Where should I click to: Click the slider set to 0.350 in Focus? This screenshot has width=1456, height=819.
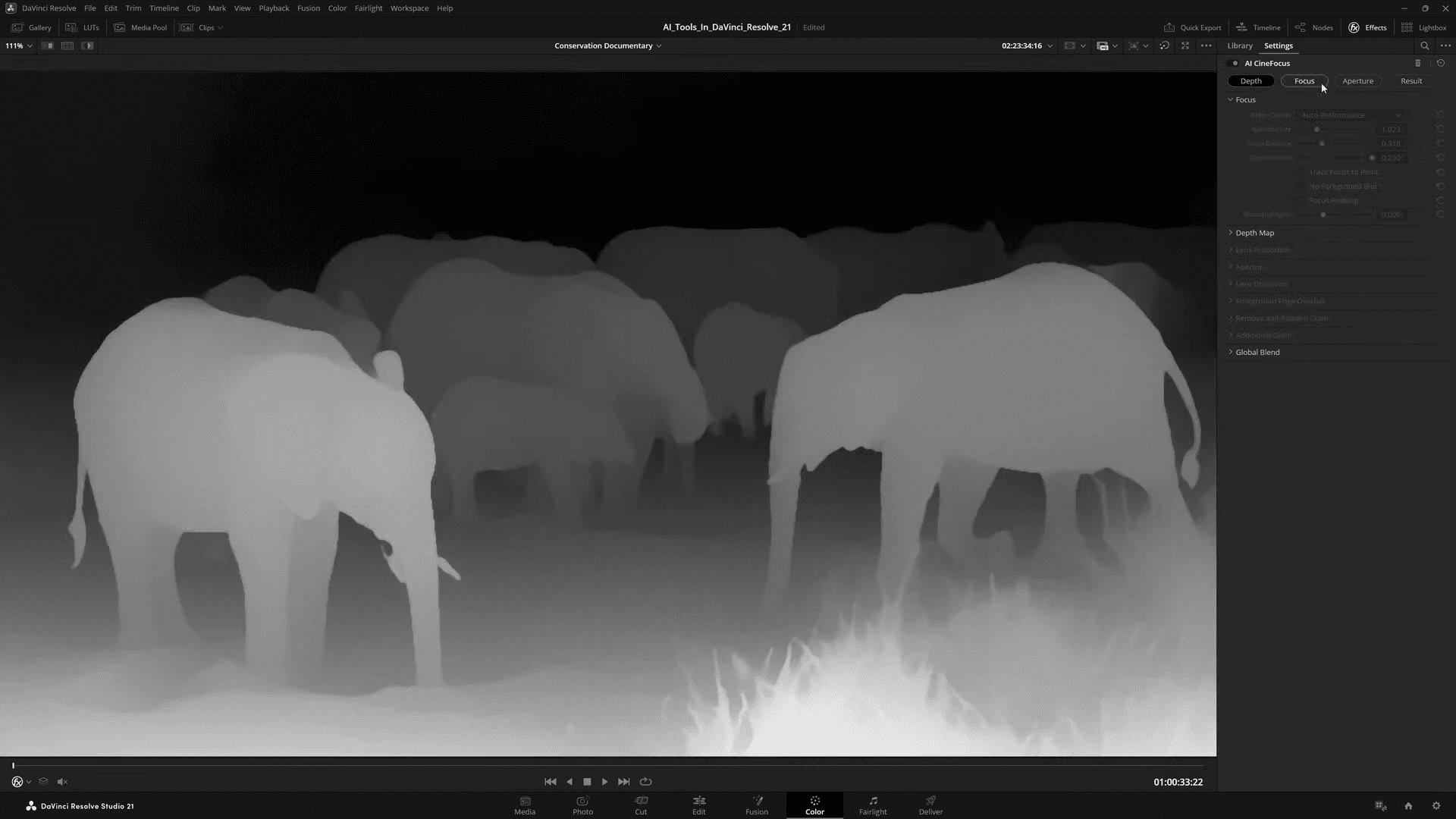[1372, 158]
